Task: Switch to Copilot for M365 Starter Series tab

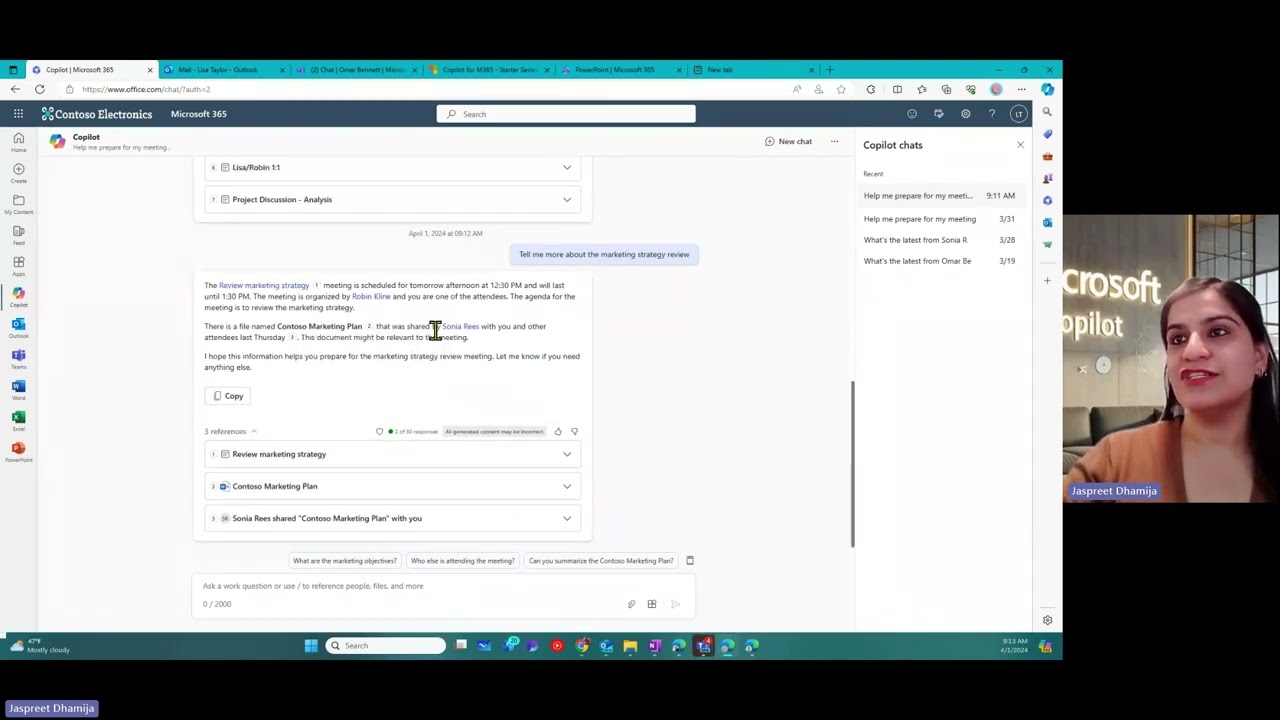Action: tap(488, 70)
